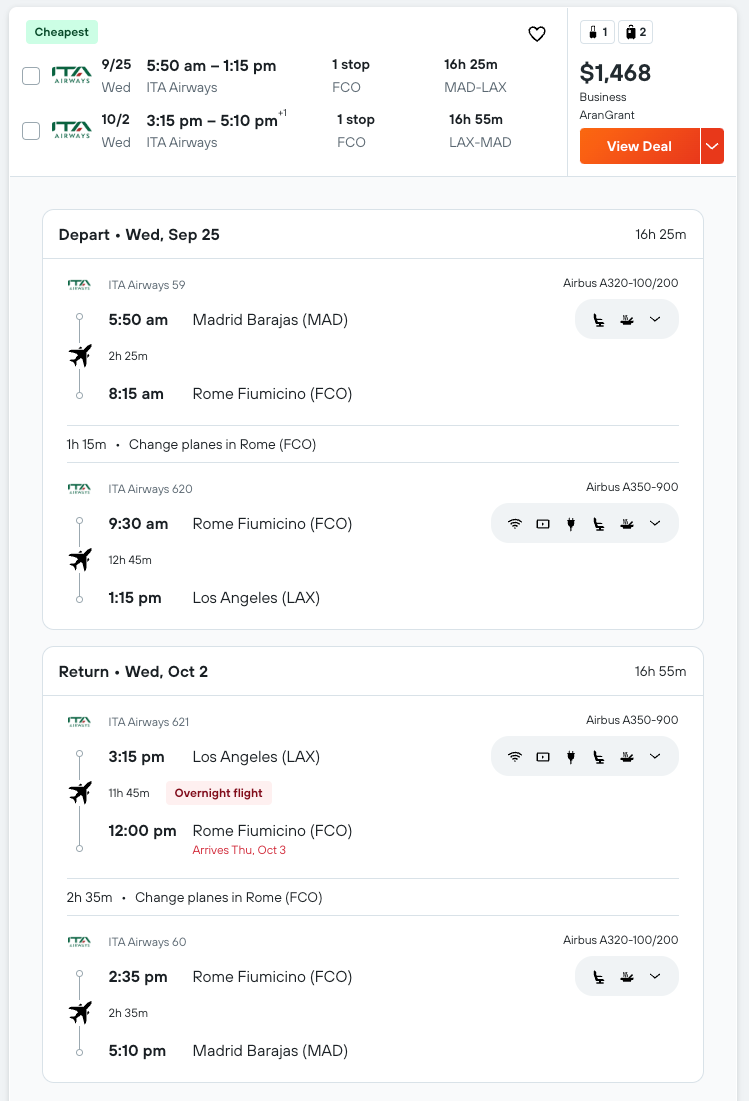Screen dimensions: 749x1101
Task: Check the 10/2 LAX-MAD flight checkbox
Action: tap(31, 131)
